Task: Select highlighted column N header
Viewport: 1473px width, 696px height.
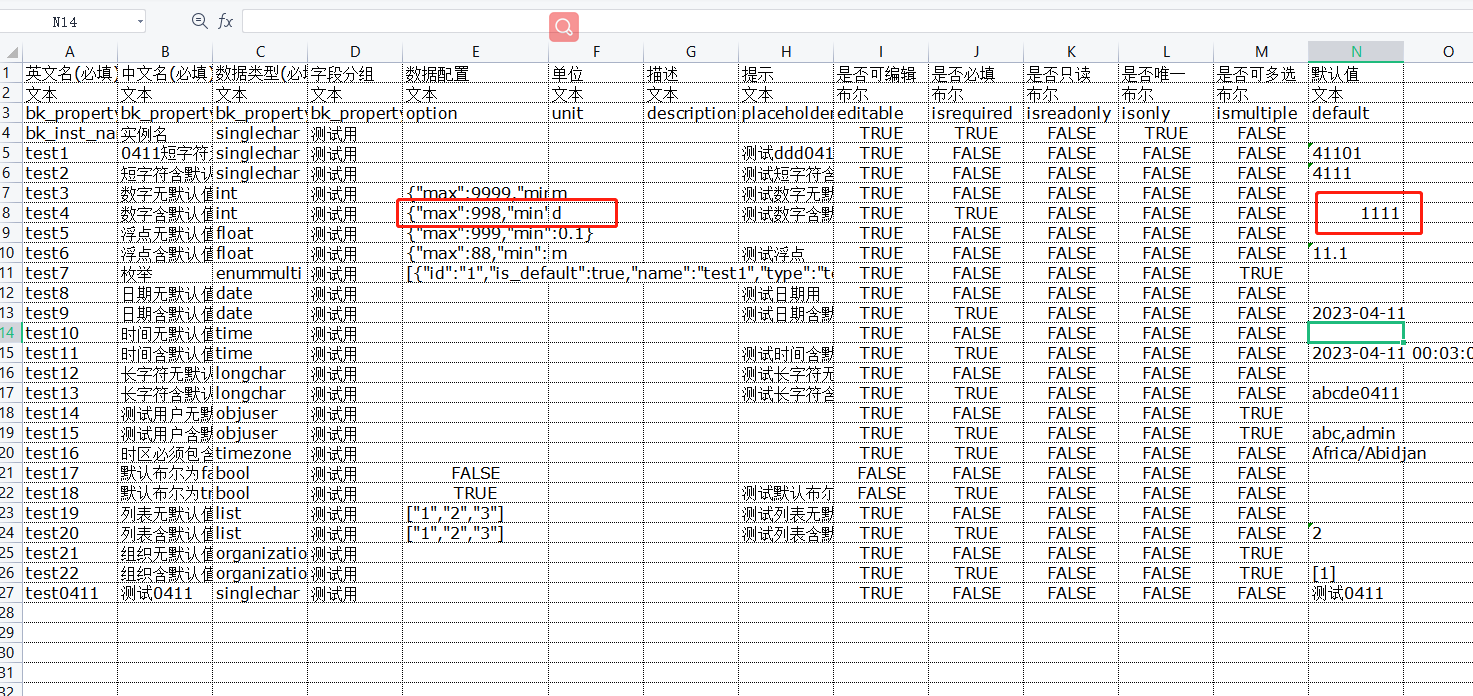Action: click(1356, 52)
